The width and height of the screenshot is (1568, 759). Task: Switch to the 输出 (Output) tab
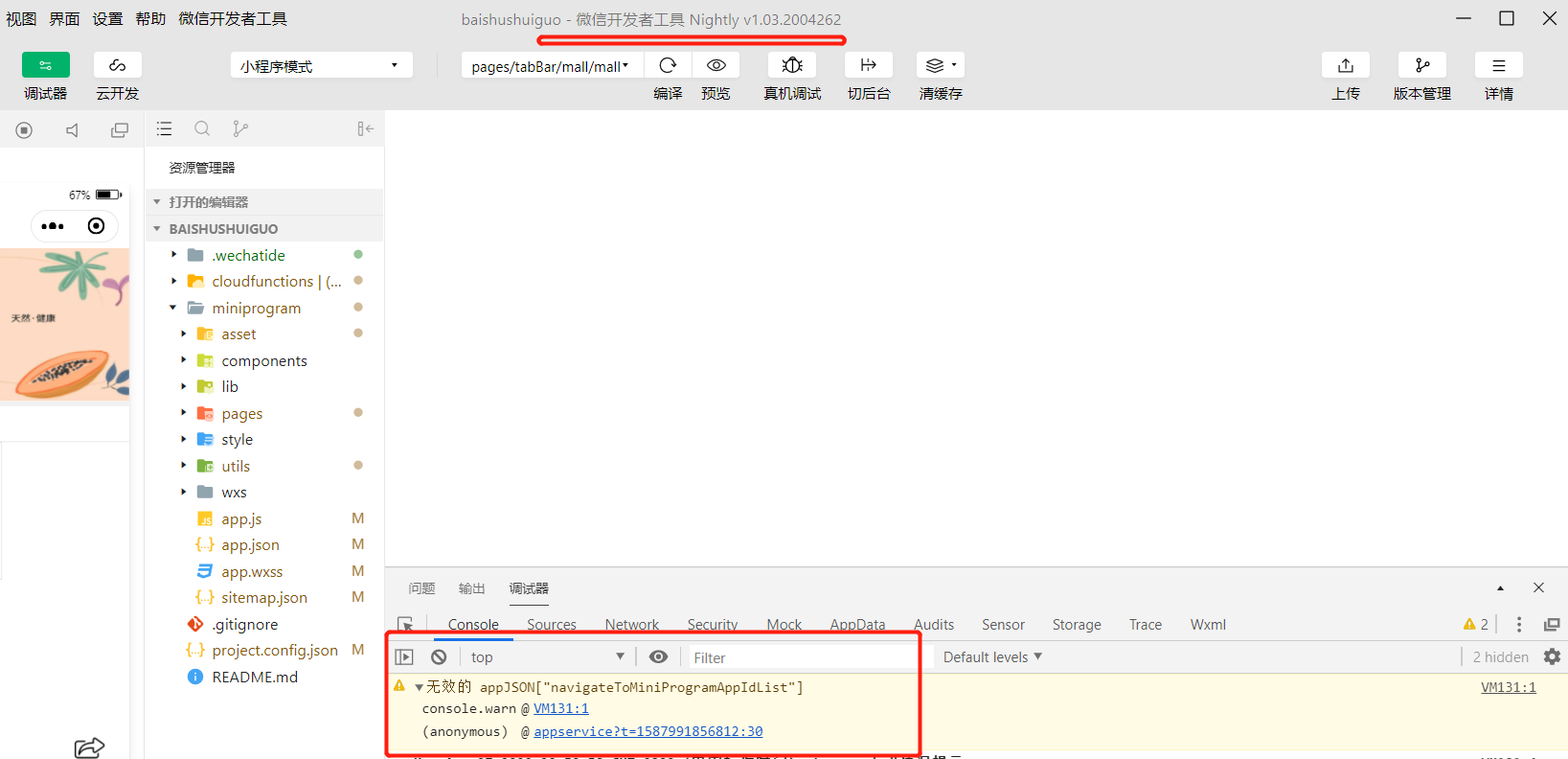471,588
